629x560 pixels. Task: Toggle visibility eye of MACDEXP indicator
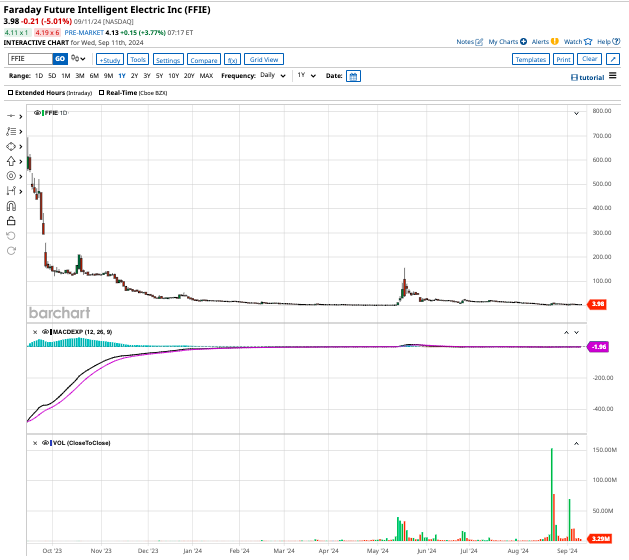[44, 330]
